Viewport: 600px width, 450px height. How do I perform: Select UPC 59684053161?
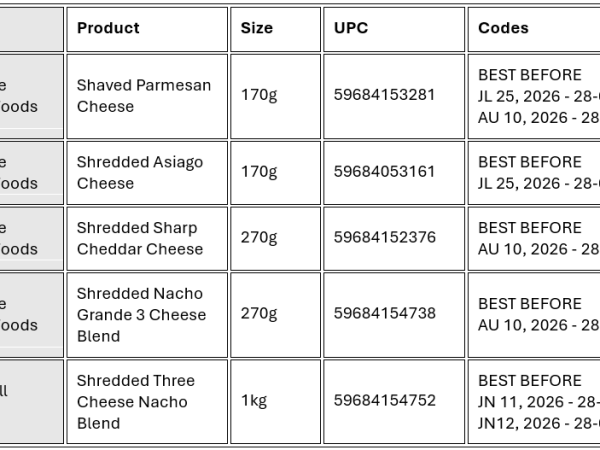pos(385,172)
